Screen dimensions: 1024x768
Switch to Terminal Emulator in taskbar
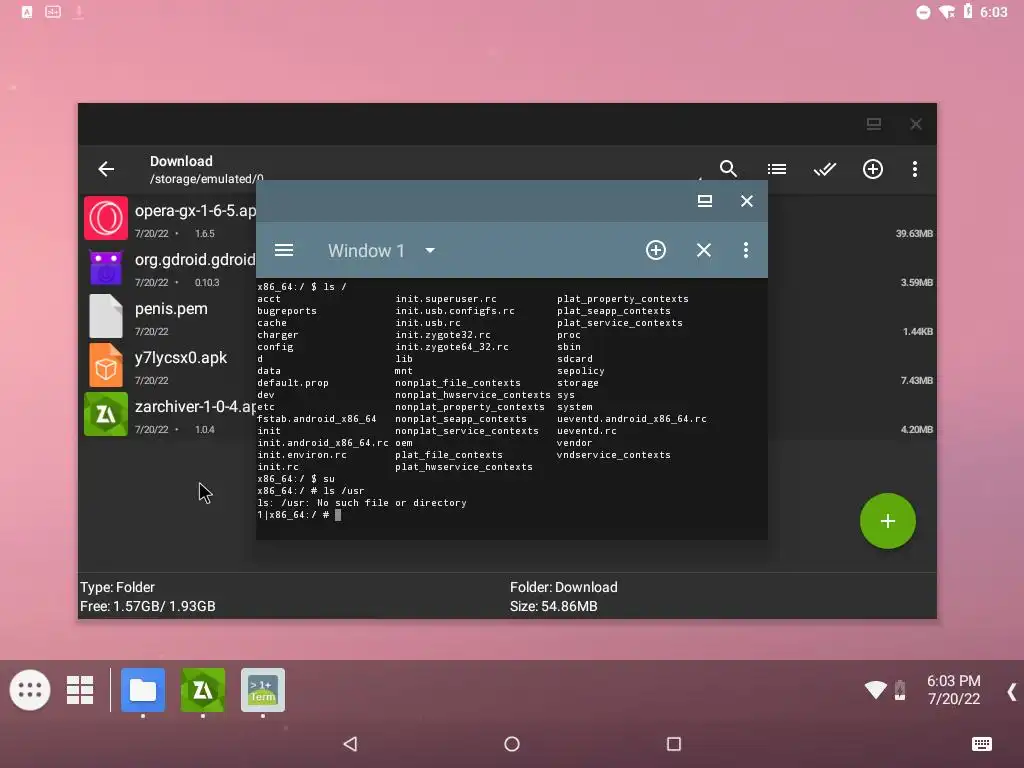pyautogui.click(x=263, y=690)
